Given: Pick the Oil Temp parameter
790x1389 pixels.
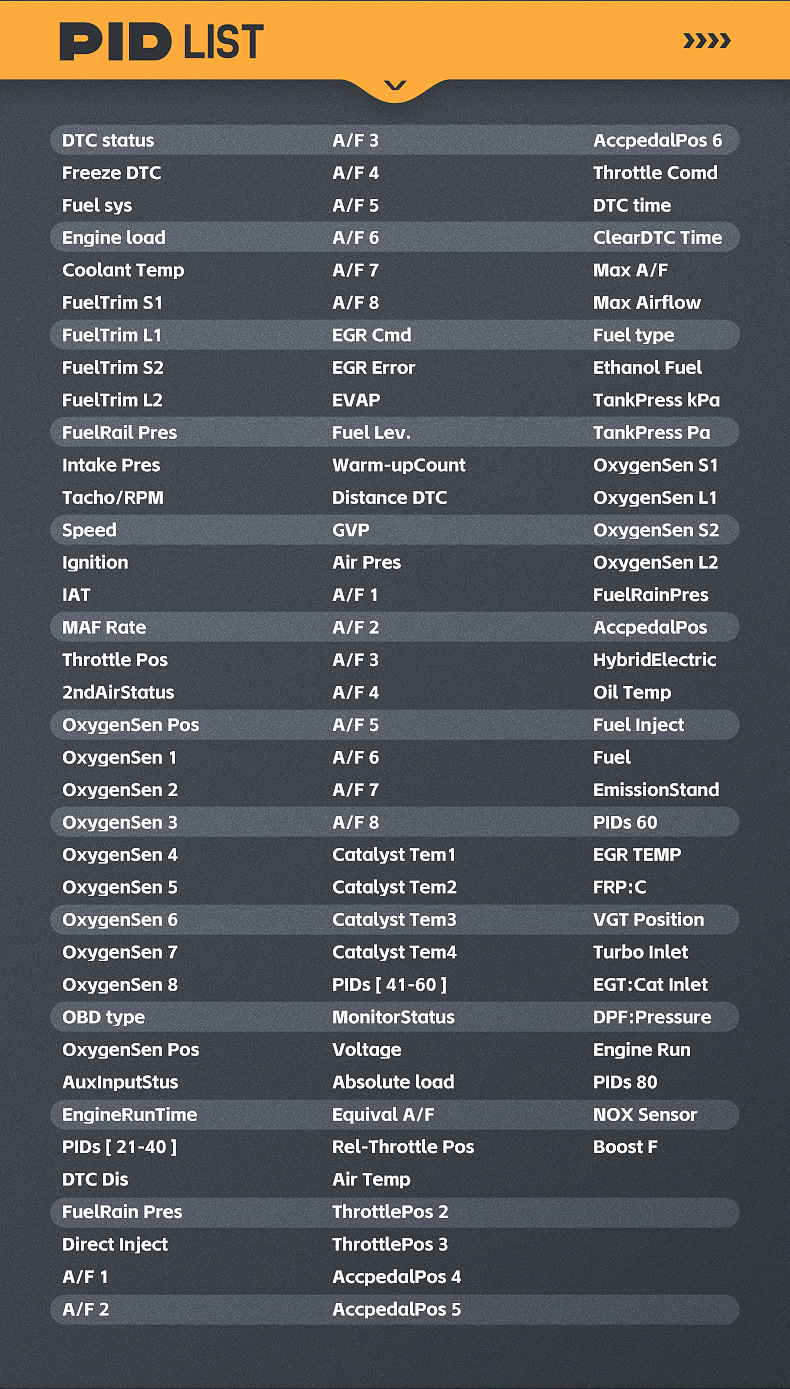Looking at the screenshot, I should tap(632, 693).
